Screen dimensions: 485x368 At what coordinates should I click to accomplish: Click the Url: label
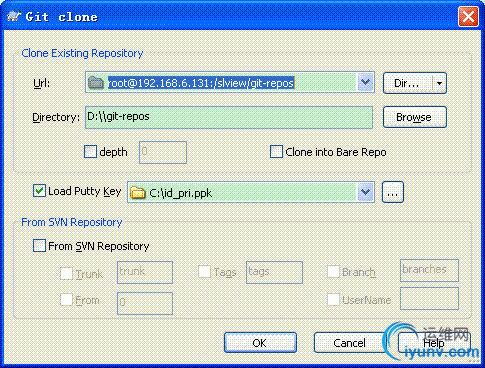(x=42, y=83)
